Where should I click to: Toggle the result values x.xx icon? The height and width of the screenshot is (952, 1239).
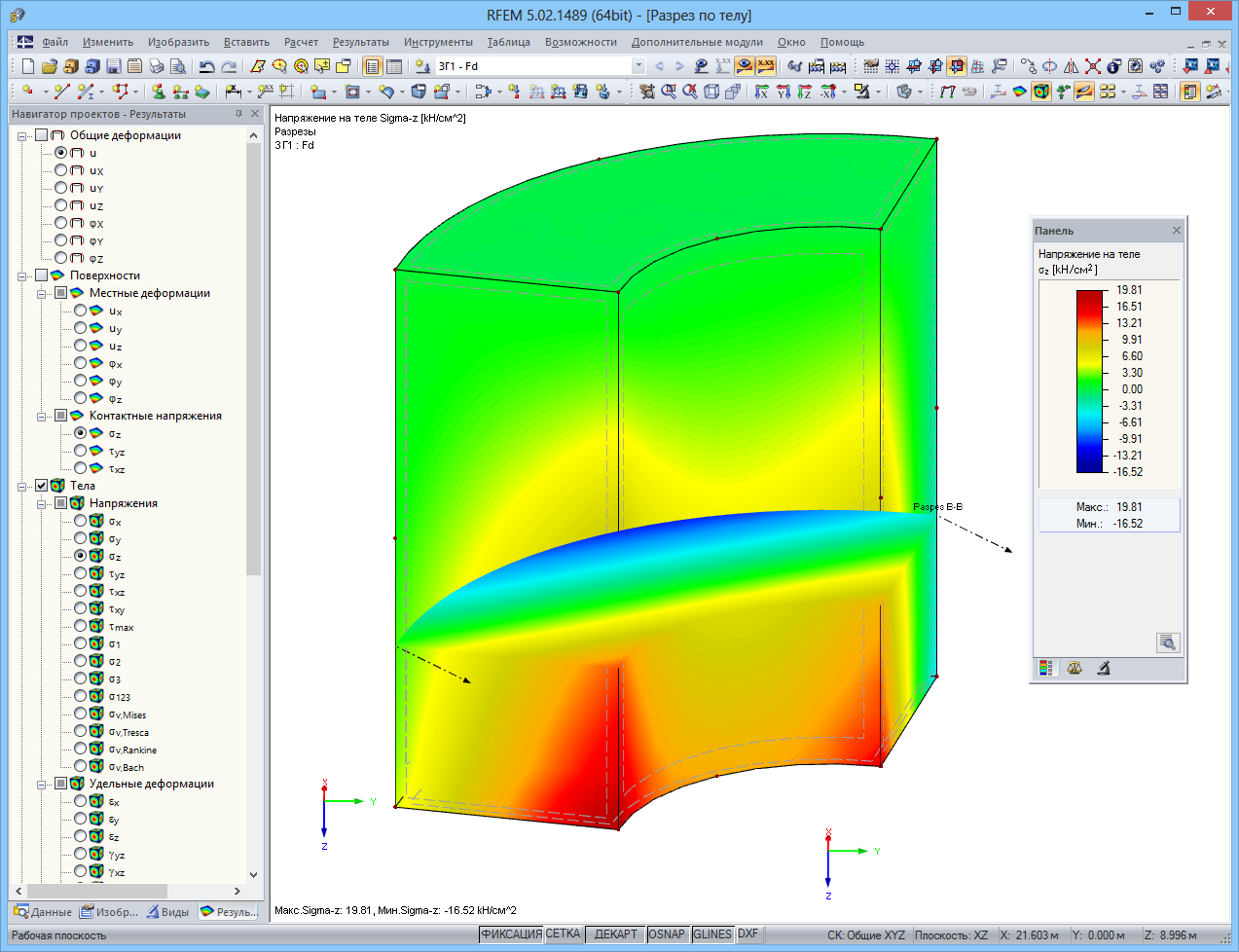[766, 66]
